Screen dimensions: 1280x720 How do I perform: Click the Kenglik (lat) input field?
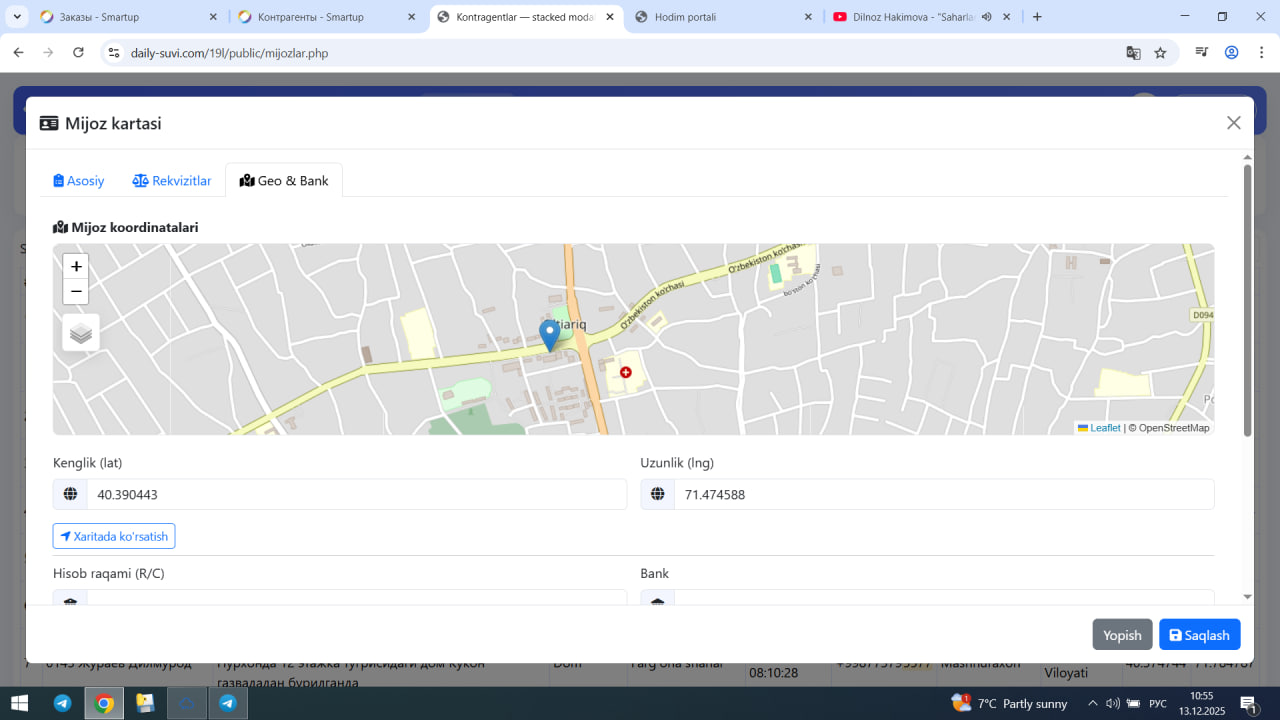355,494
